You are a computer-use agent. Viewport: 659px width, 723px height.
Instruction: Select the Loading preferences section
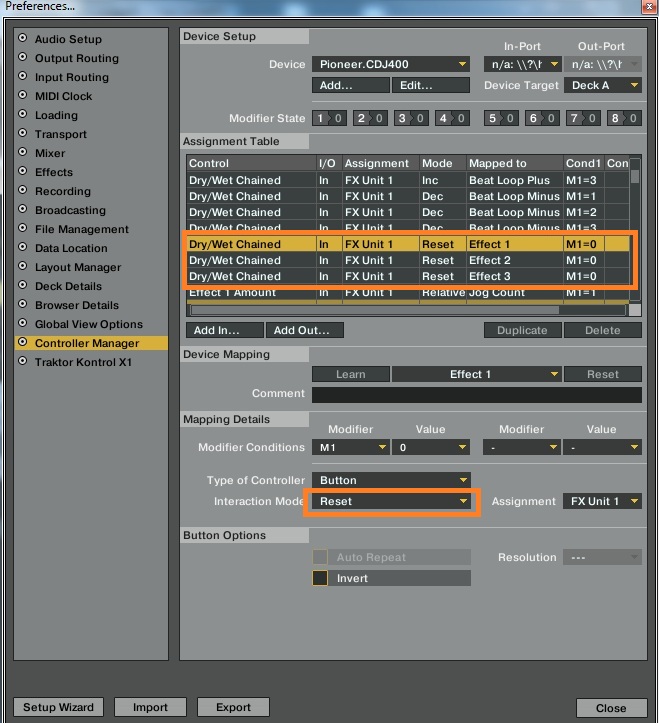click(x=56, y=115)
